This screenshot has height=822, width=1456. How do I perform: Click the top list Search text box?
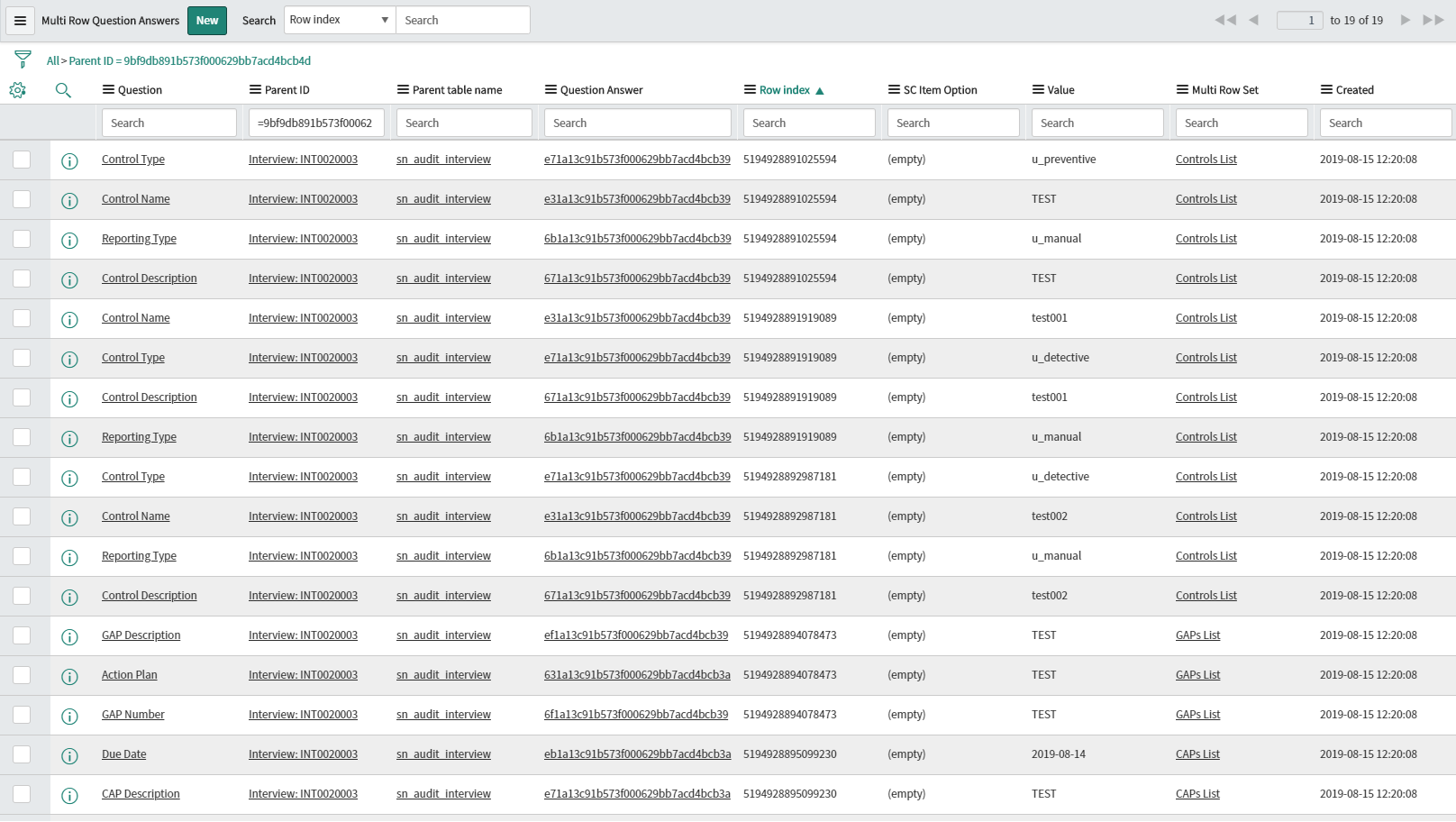[463, 20]
